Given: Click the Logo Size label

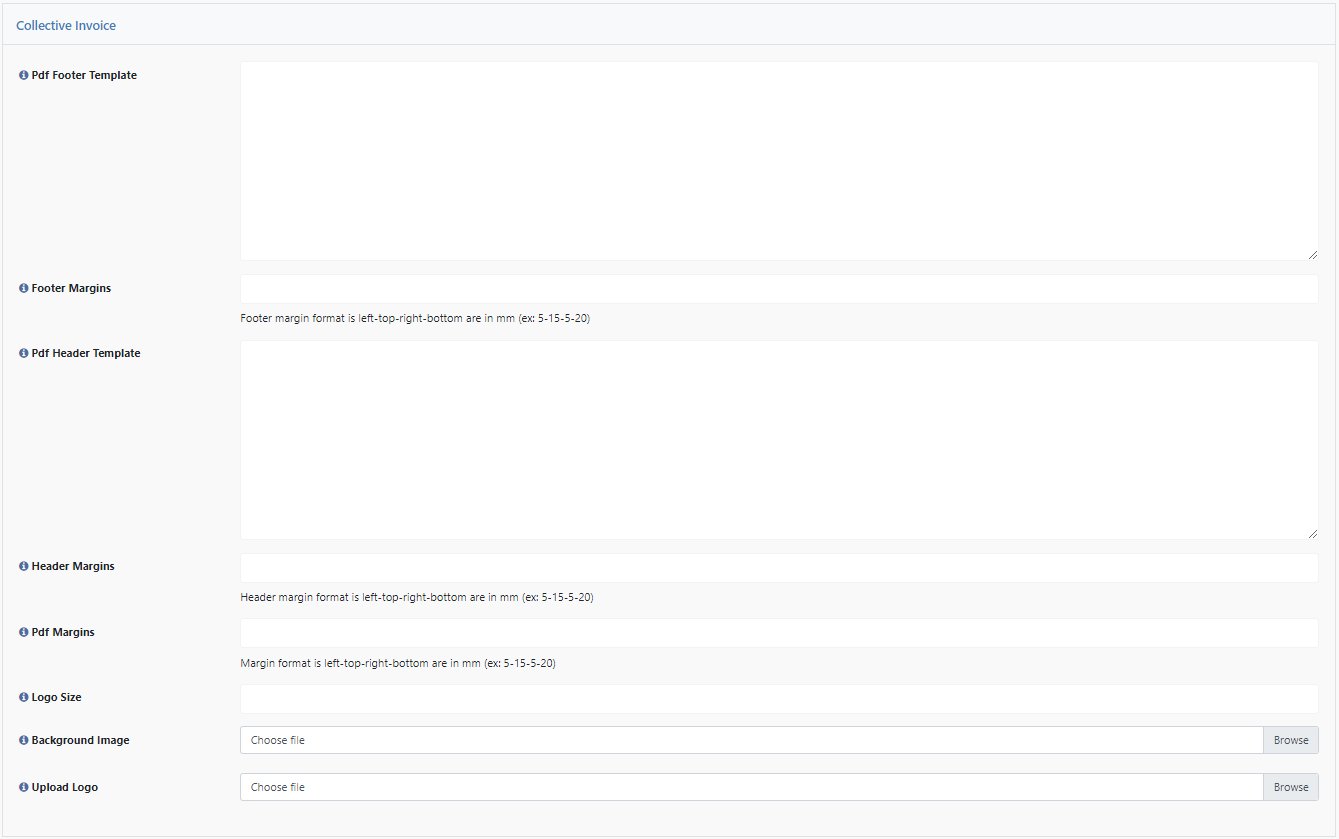Looking at the screenshot, I should [x=56, y=697].
